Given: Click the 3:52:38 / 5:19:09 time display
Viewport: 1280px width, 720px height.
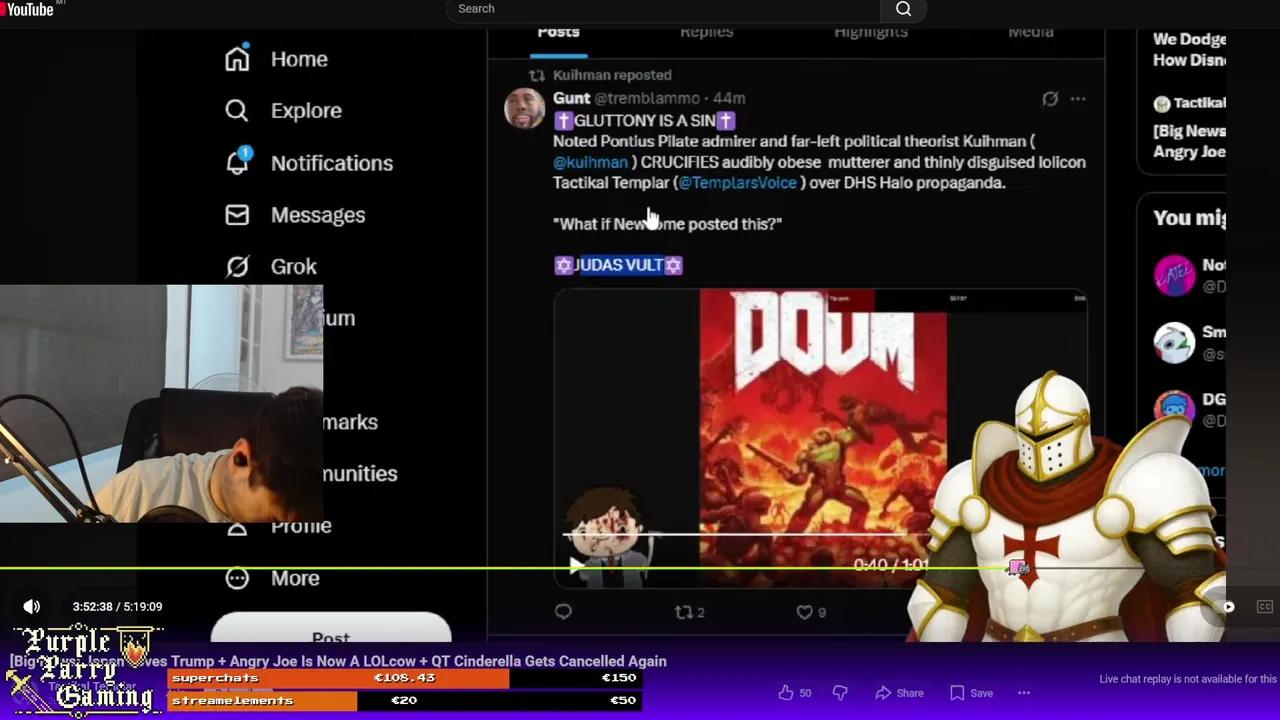Looking at the screenshot, I should click(117, 606).
